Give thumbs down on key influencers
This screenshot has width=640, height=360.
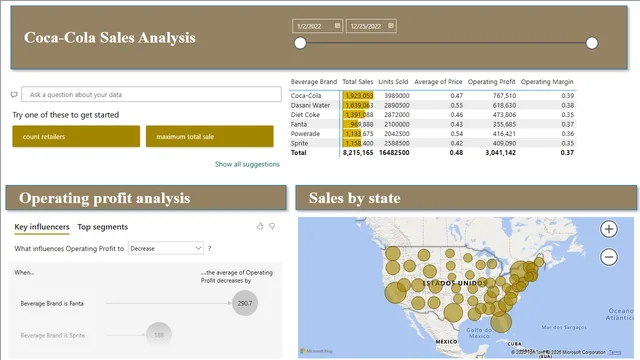point(272,226)
